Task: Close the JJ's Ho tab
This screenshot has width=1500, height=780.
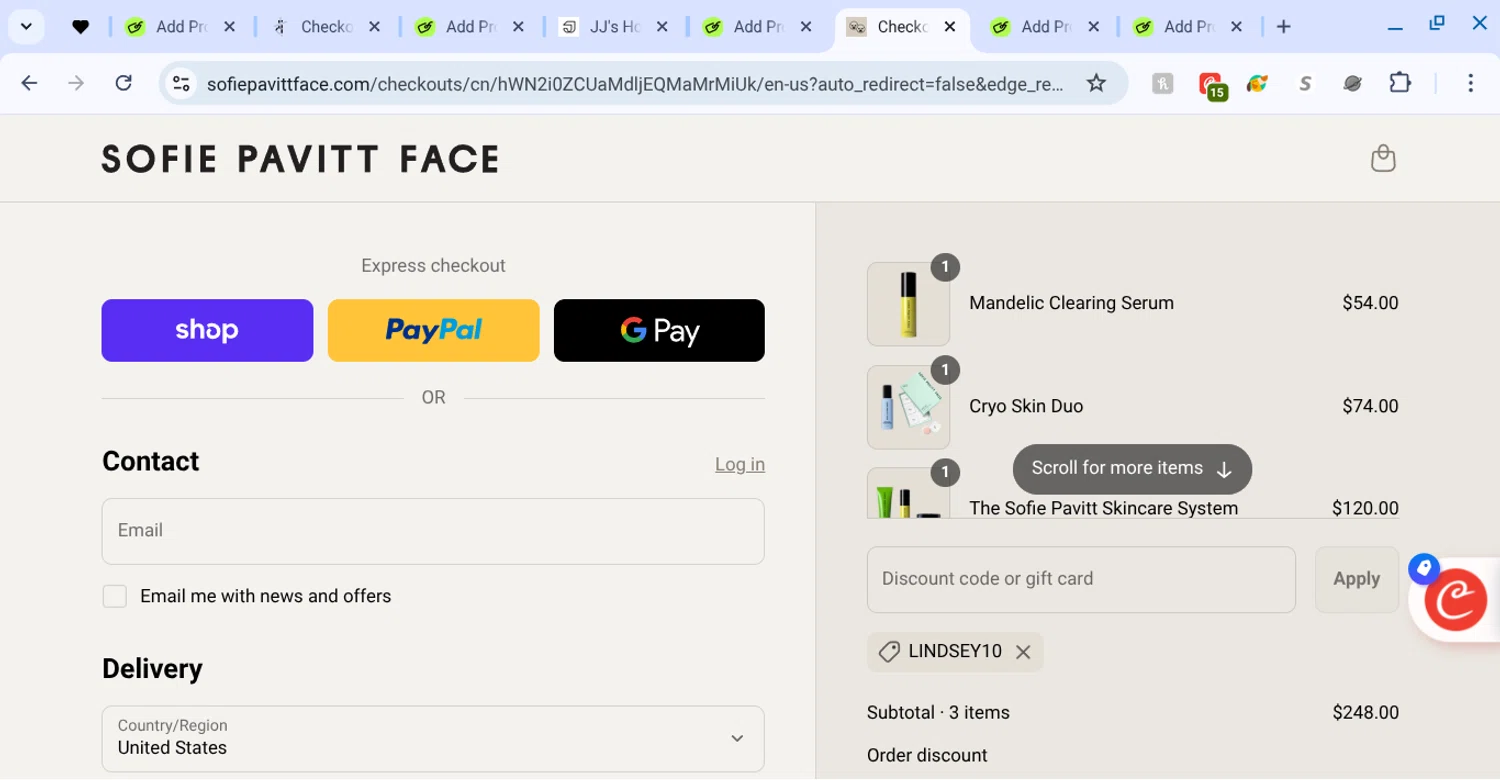Action: (662, 27)
